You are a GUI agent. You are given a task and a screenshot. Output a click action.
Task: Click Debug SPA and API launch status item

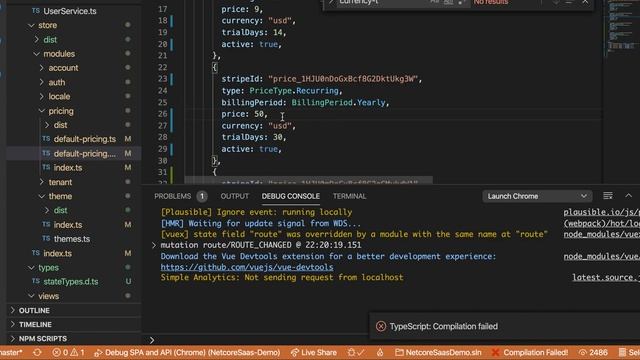click(x=187, y=352)
